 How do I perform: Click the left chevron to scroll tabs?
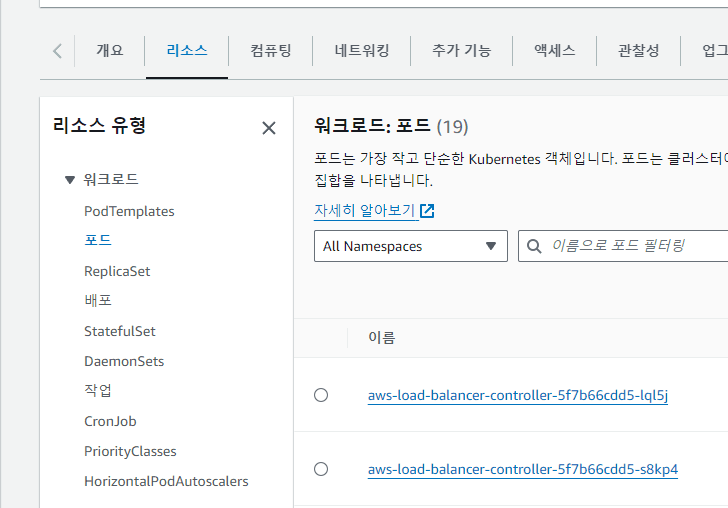click(x=57, y=51)
